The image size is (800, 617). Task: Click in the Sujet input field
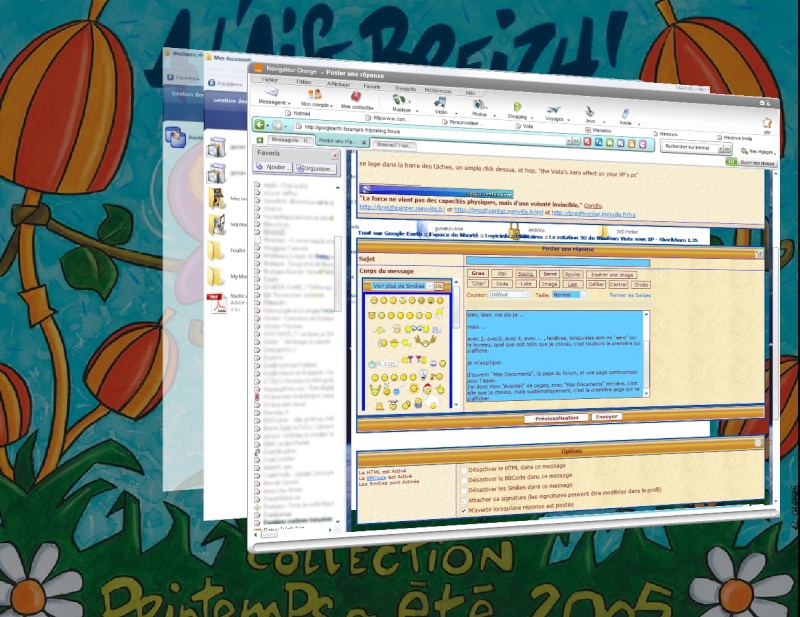point(558,262)
